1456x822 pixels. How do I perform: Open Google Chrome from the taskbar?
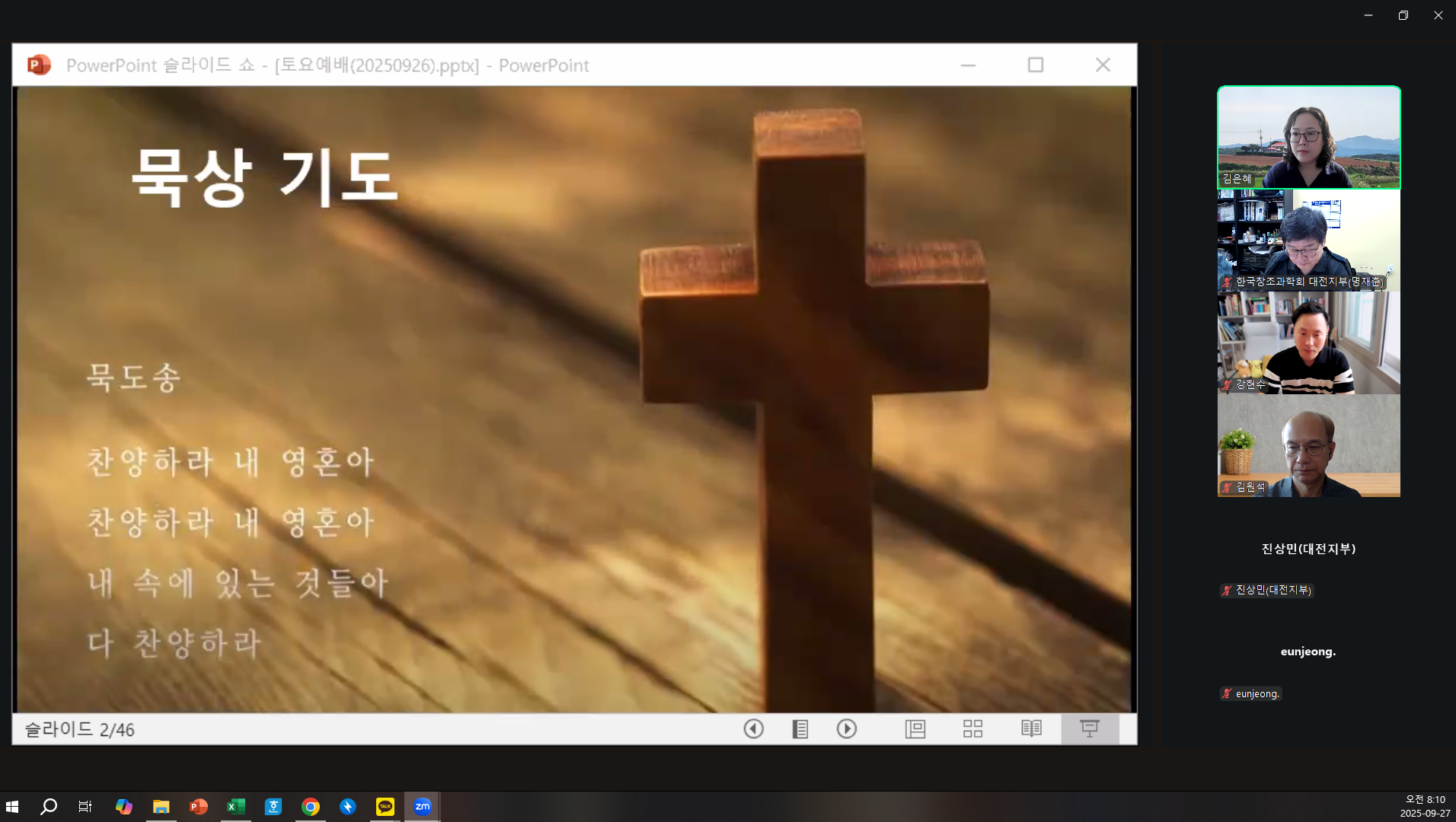pos(310,806)
